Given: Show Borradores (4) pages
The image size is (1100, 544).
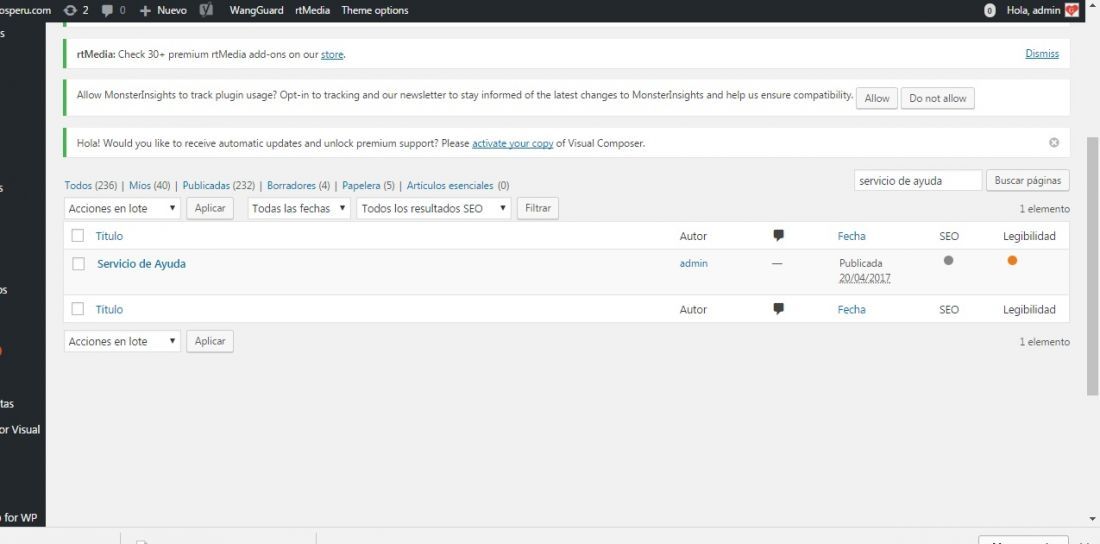Looking at the screenshot, I should (298, 185).
